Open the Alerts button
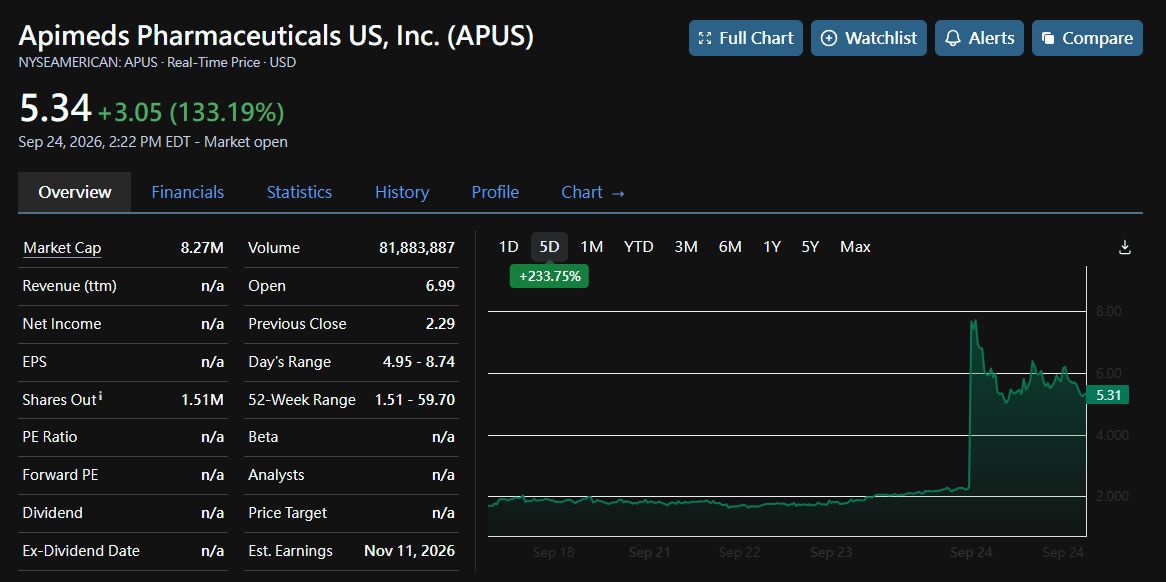 (979, 38)
